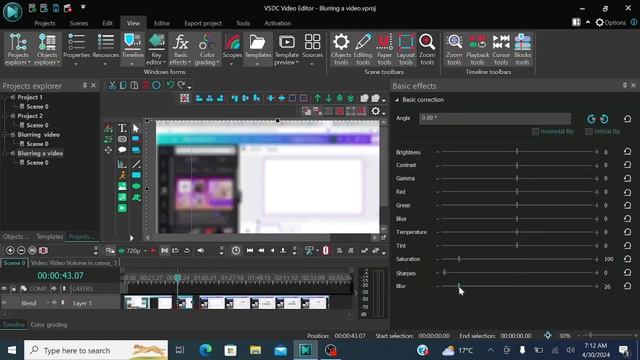This screenshot has height=360, width=640.
Task: Collapse the Basic correction section
Action: pyautogui.click(x=396, y=100)
